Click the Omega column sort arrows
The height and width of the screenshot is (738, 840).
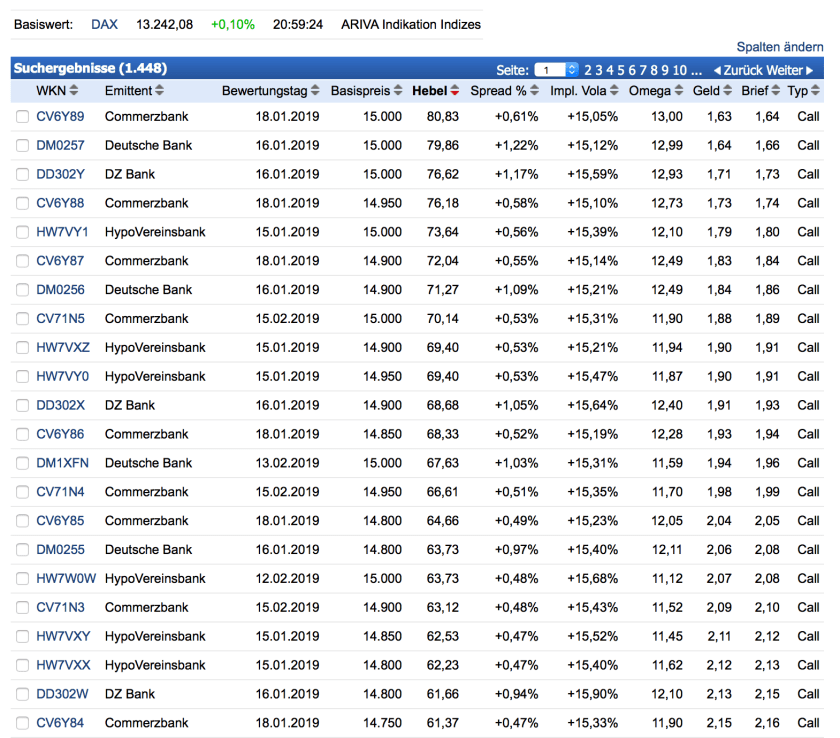tap(679, 91)
